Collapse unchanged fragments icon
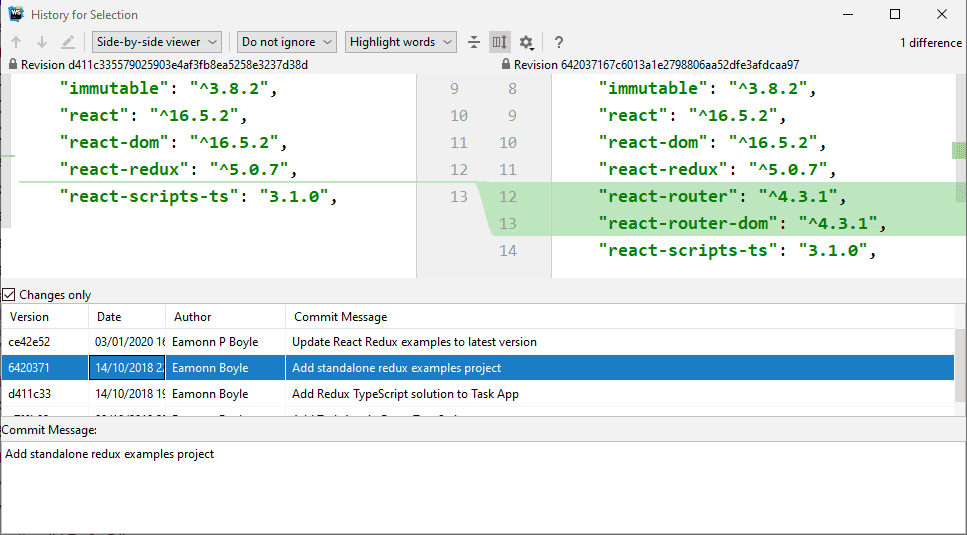This screenshot has width=967, height=535. (474, 42)
